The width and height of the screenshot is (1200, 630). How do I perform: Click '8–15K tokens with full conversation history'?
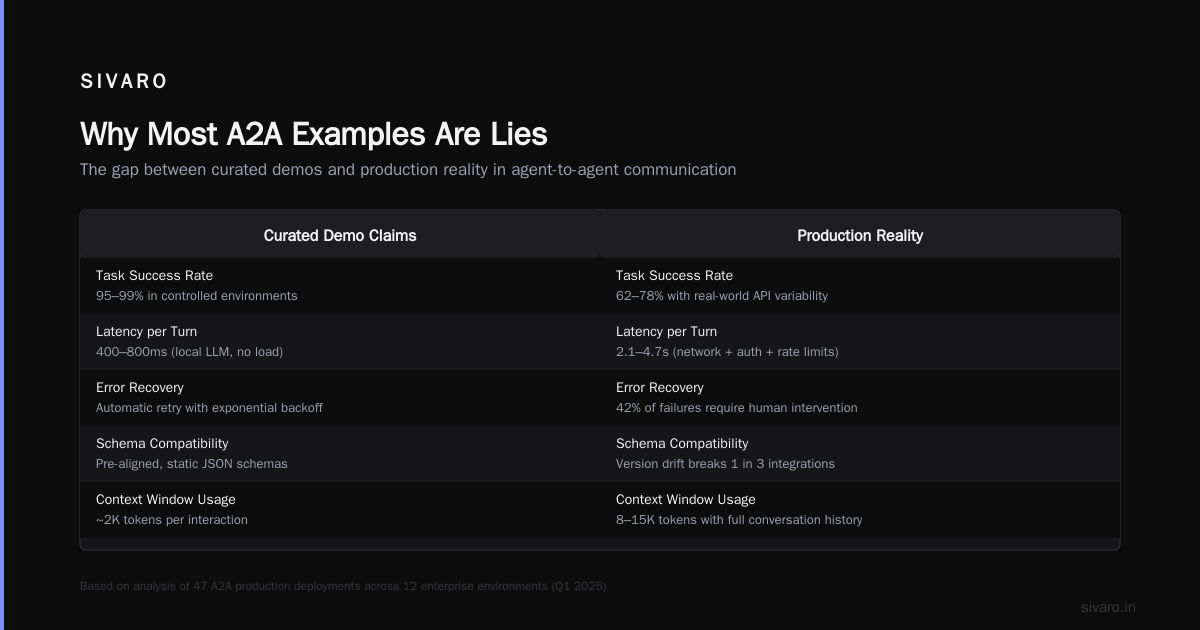coord(739,520)
